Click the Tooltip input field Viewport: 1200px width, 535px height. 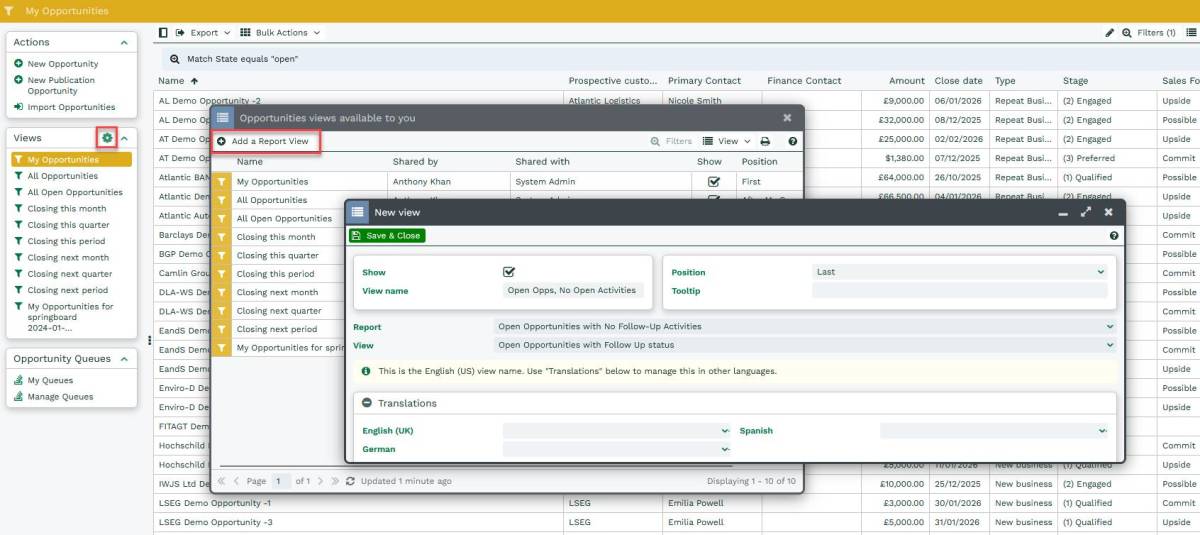959,291
